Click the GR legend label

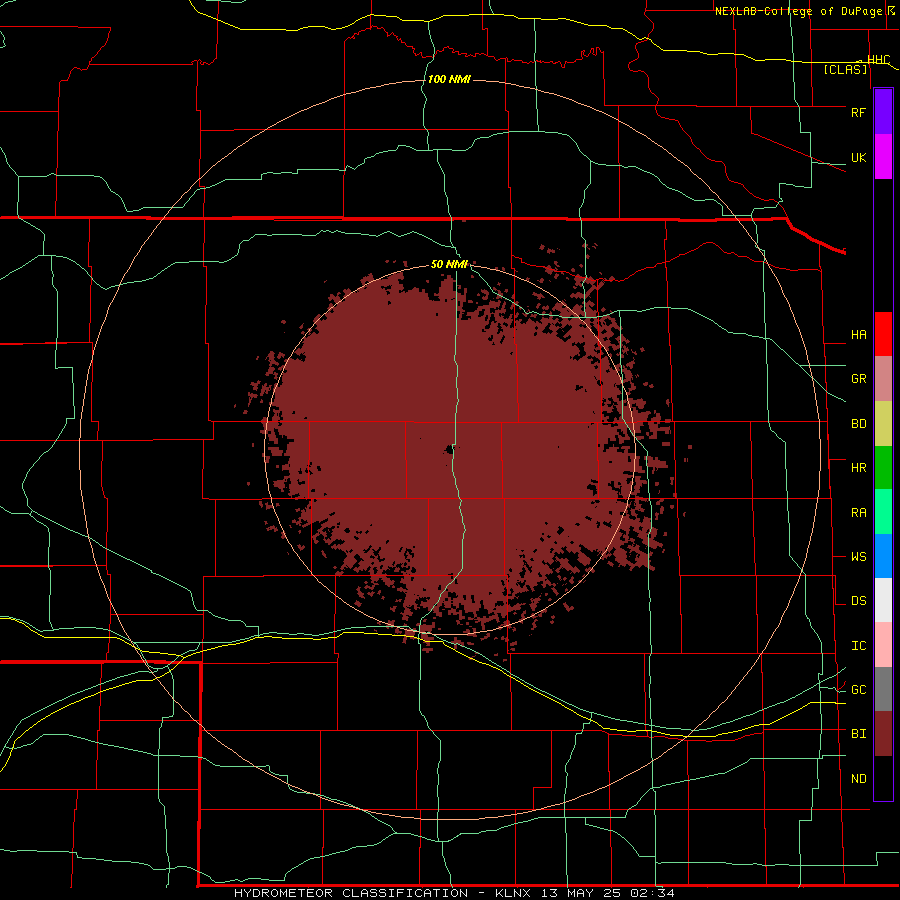pyautogui.click(x=858, y=379)
